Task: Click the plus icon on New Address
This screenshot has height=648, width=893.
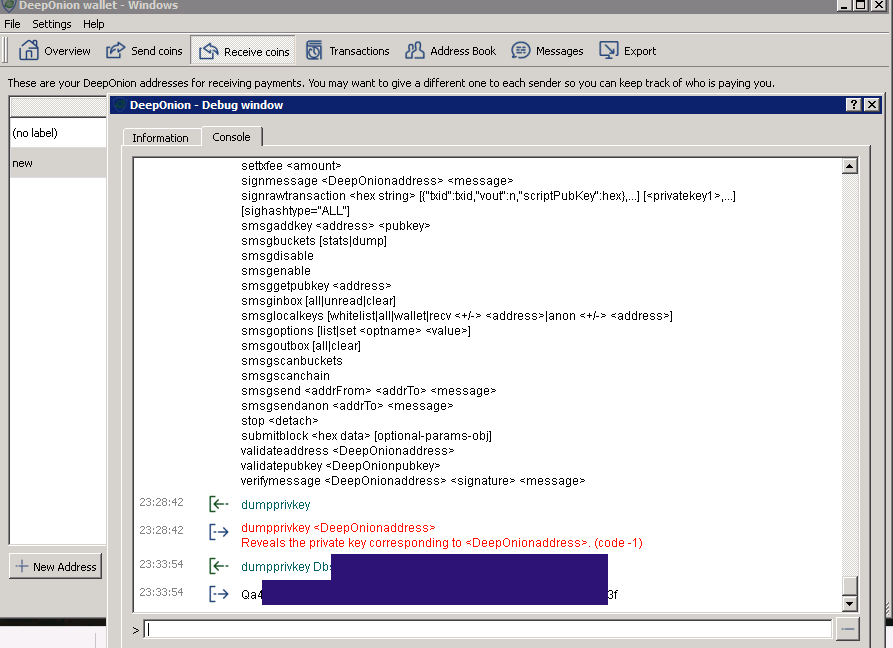Action: 22,567
